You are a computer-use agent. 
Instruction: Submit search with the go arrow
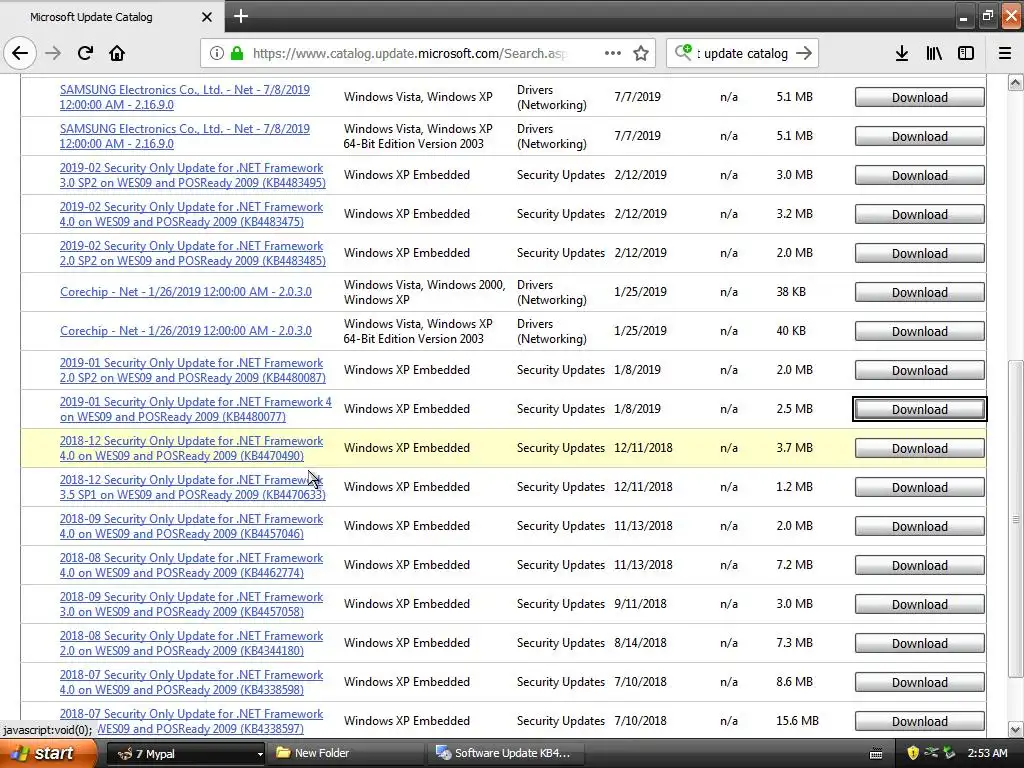point(805,54)
